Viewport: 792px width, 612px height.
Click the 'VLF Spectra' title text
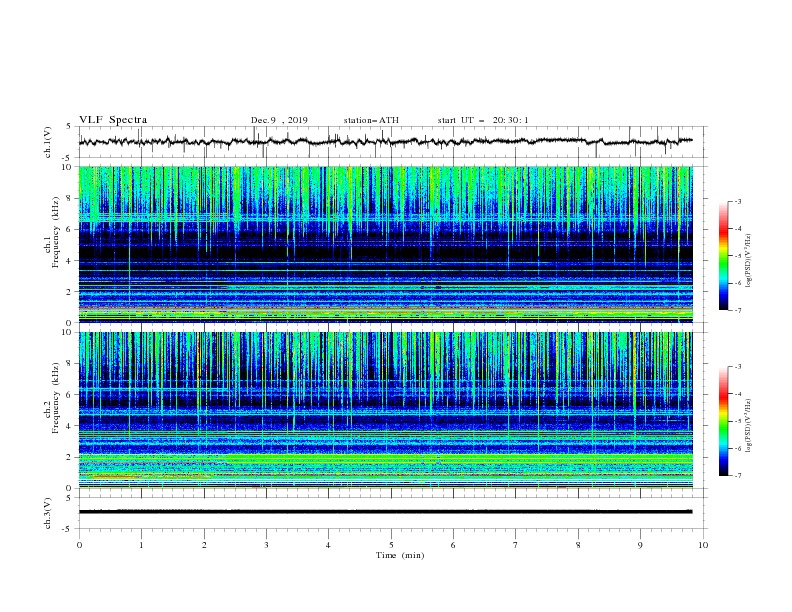click(x=113, y=120)
